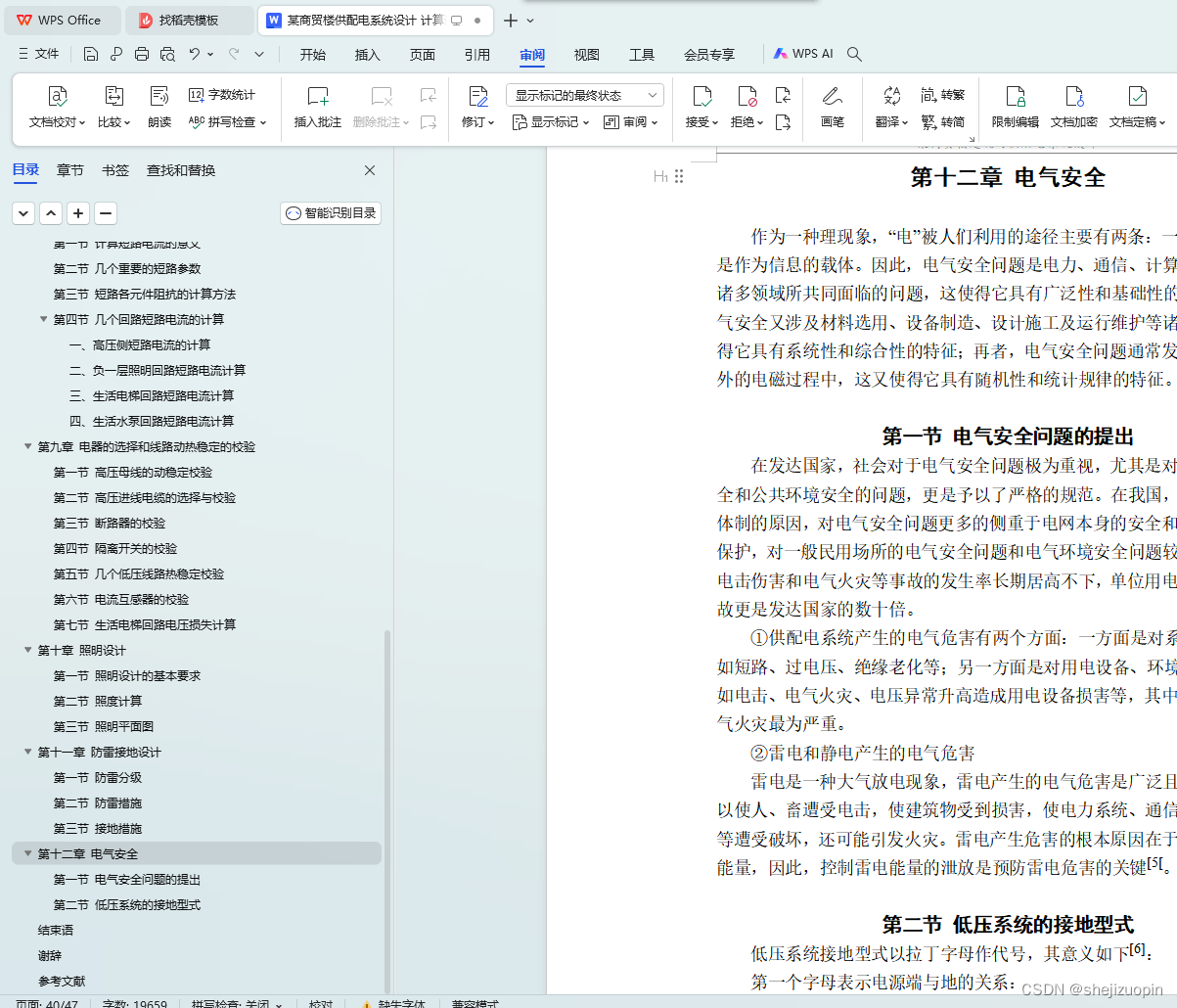
Task: Click move-up arrow button in 目录 panel
Action: coord(51,213)
